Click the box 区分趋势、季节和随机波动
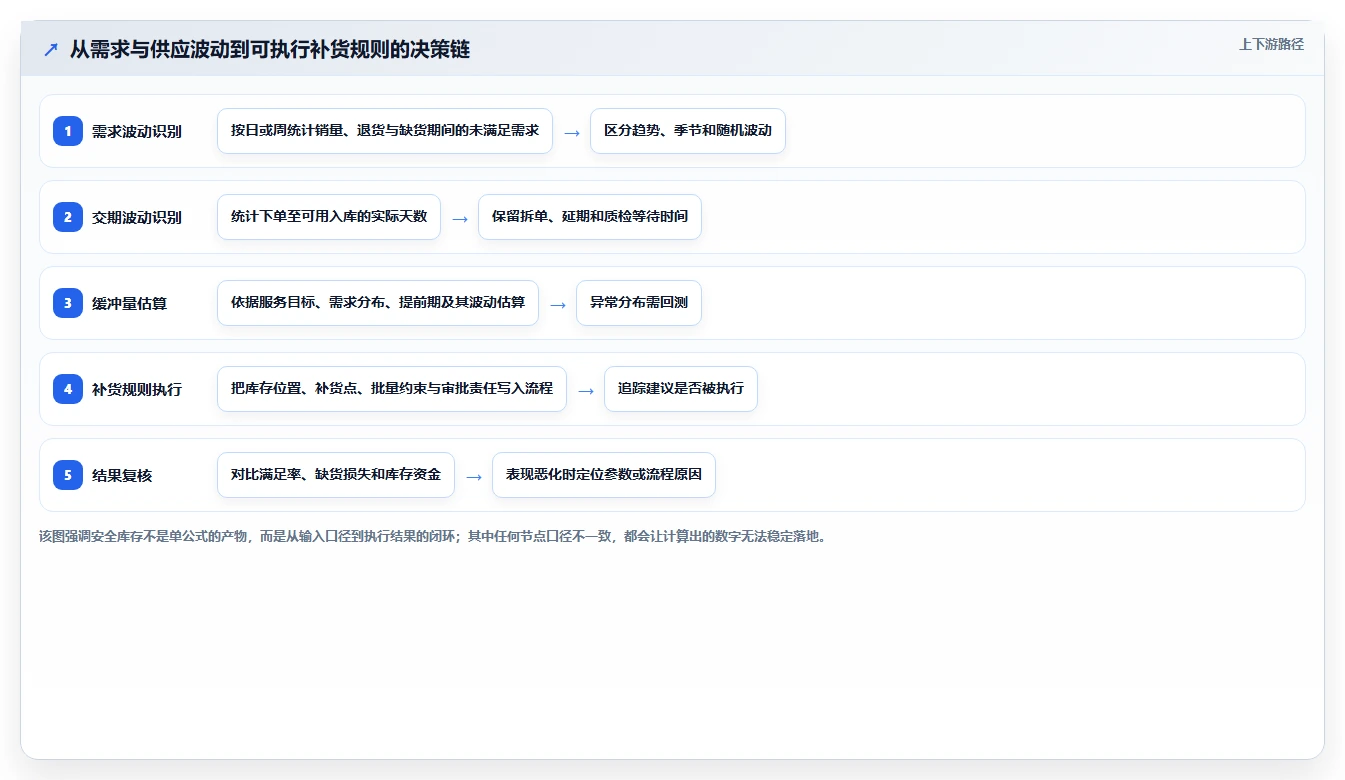 pos(688,131)
